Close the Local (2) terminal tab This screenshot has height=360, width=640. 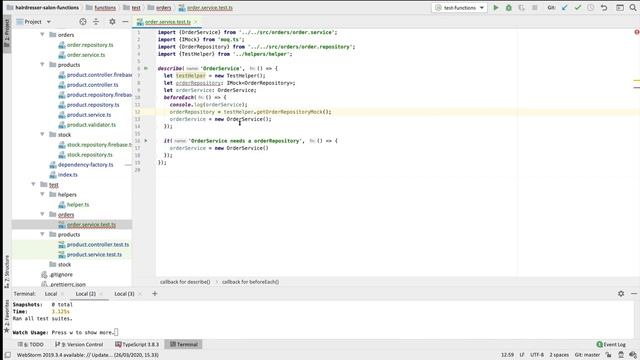(101, 294)
